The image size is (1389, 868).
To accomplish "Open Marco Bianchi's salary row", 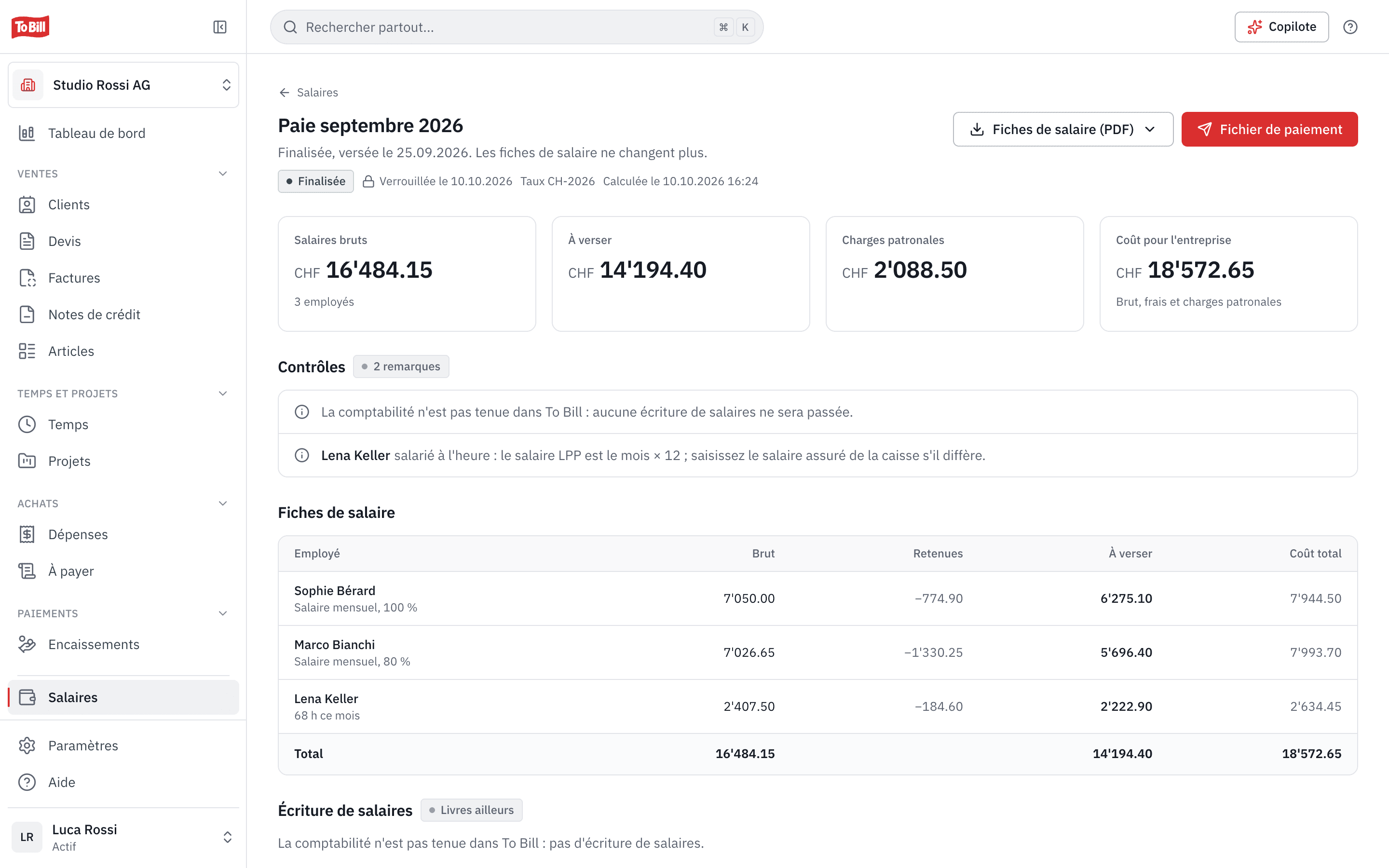I will click(817, 652).
